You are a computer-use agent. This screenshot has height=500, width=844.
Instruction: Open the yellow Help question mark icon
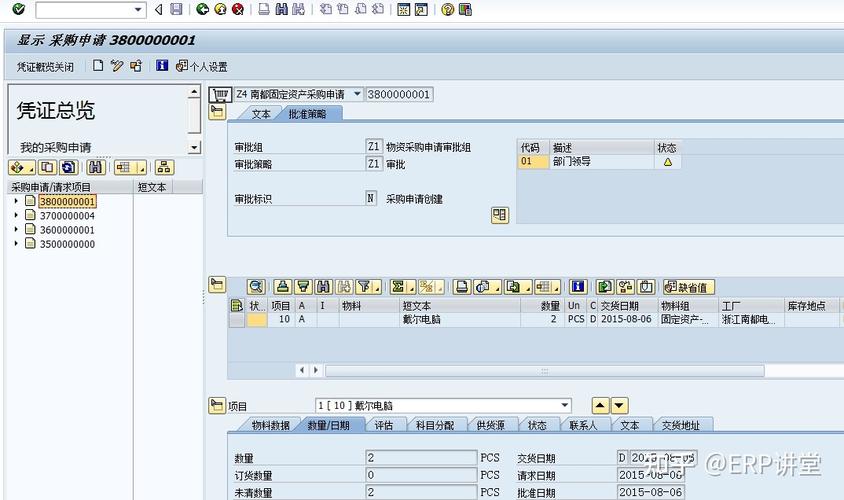tap(447, 9)
